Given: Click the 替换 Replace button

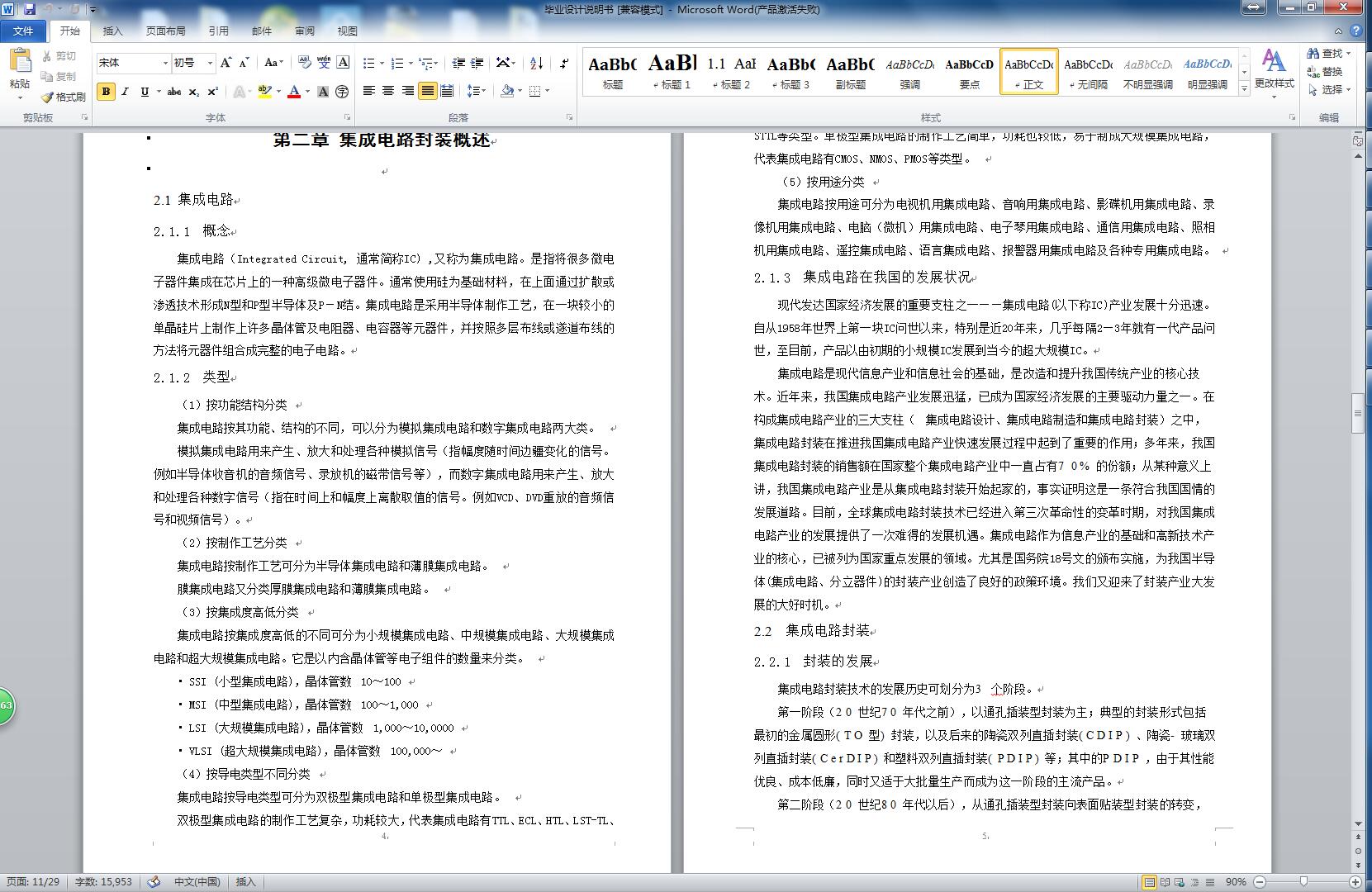Looking at the screenshot, I should (x=1325, y=72).
